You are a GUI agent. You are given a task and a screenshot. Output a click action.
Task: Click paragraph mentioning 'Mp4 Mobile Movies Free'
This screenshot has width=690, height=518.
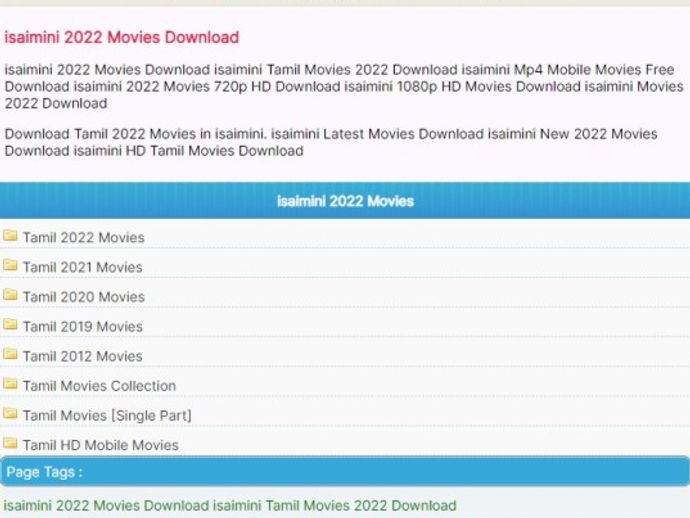point(344,86)
